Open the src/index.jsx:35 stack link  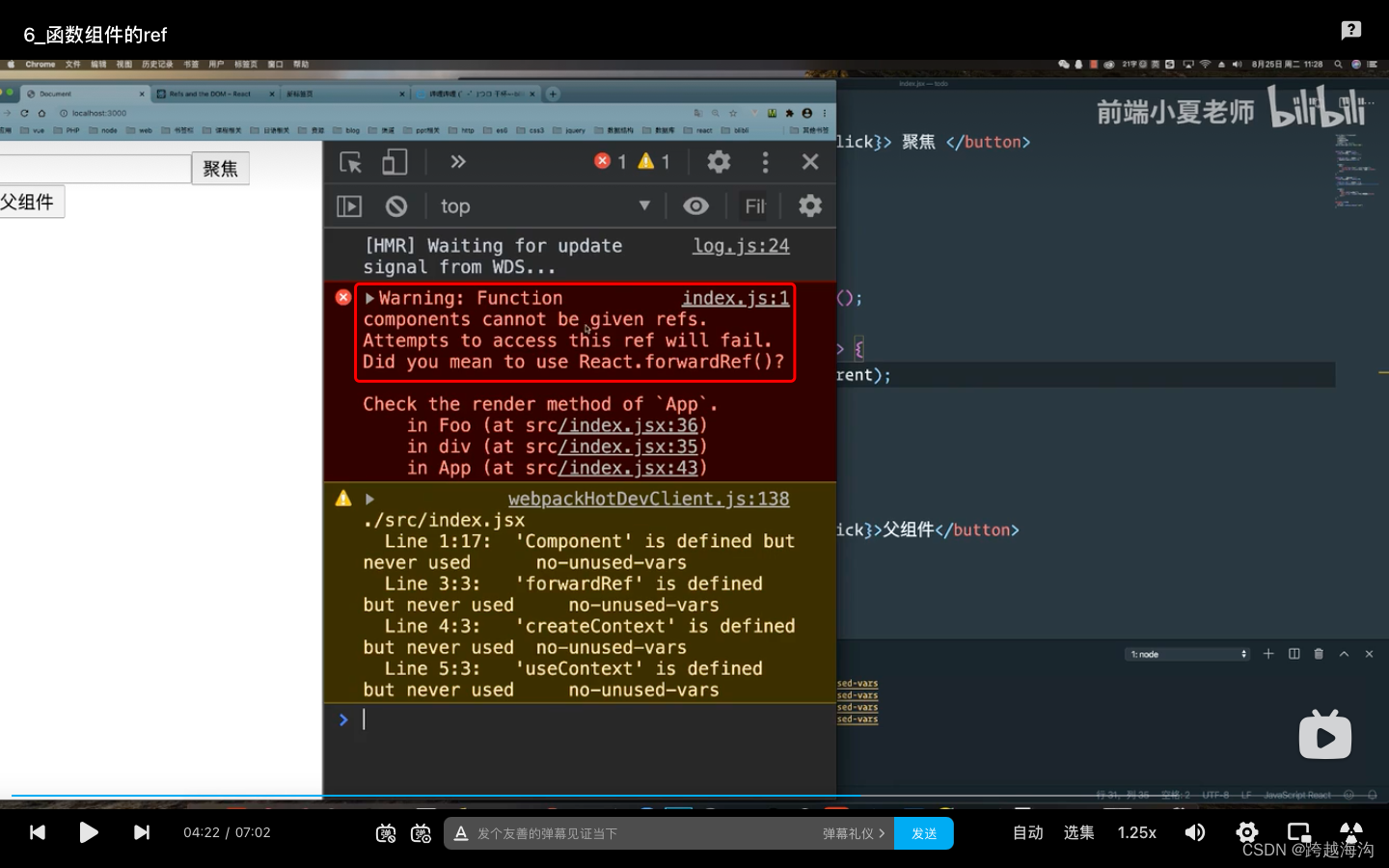tap(628, 447)
